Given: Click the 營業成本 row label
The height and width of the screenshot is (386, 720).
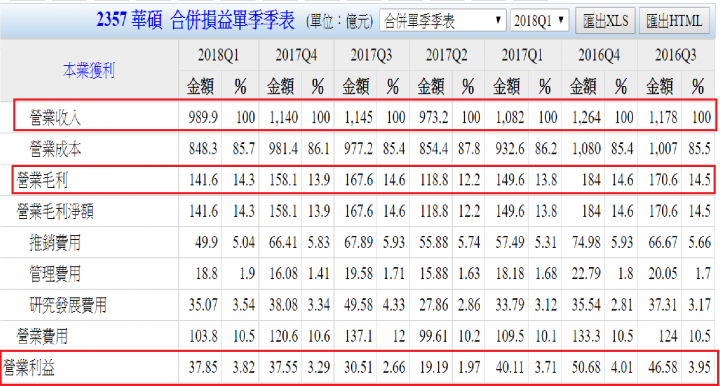Looking at the screenshot, I should click(56, 149).
